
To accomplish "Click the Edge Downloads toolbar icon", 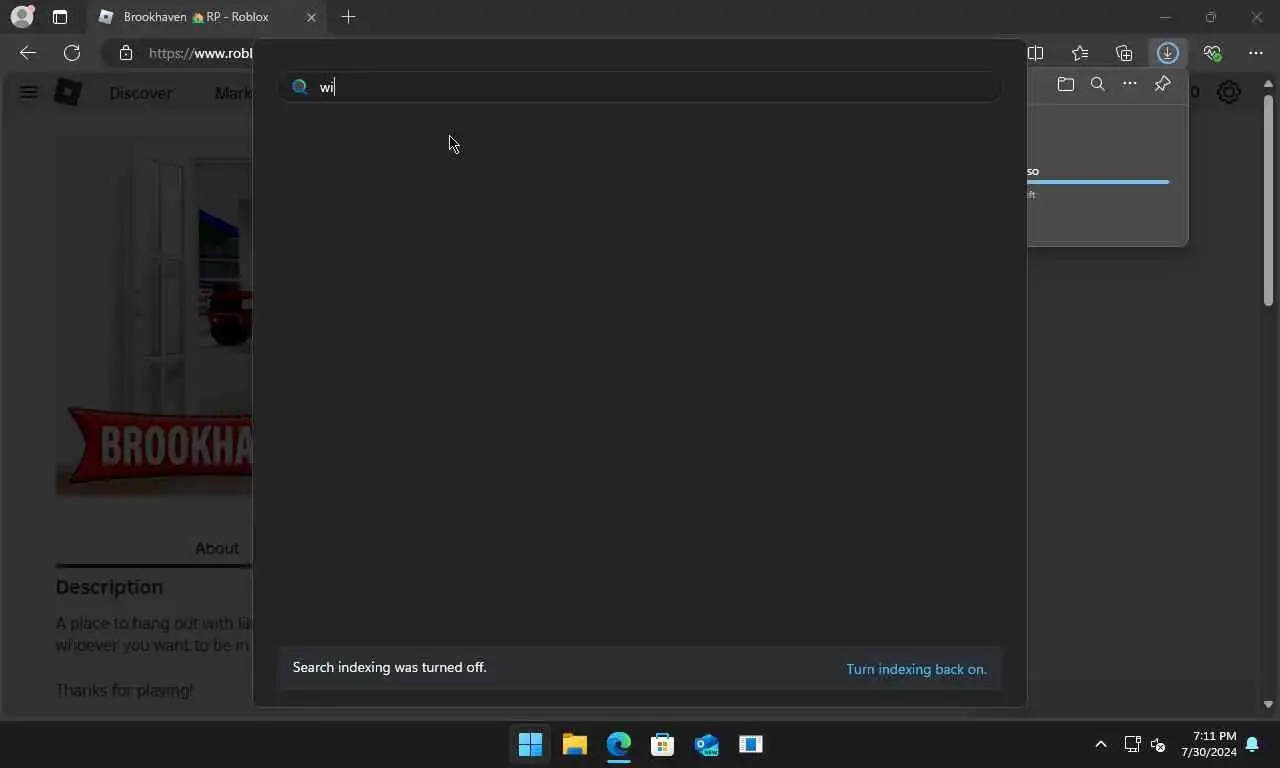I will tap(1167, 53).
